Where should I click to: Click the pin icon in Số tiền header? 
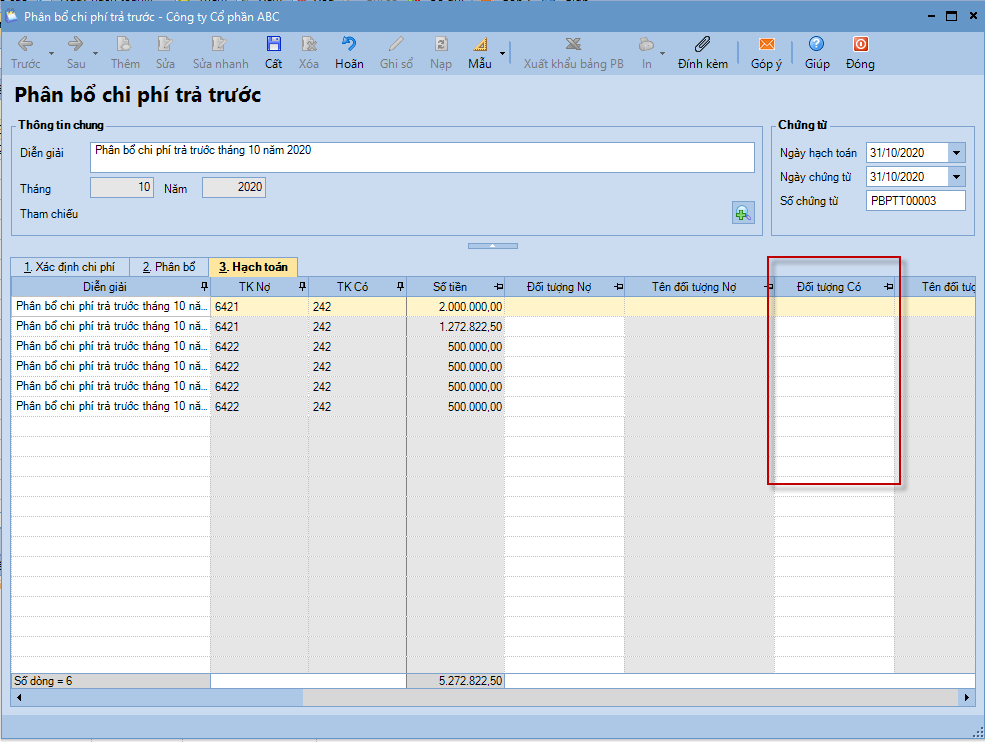coord(498,286)
